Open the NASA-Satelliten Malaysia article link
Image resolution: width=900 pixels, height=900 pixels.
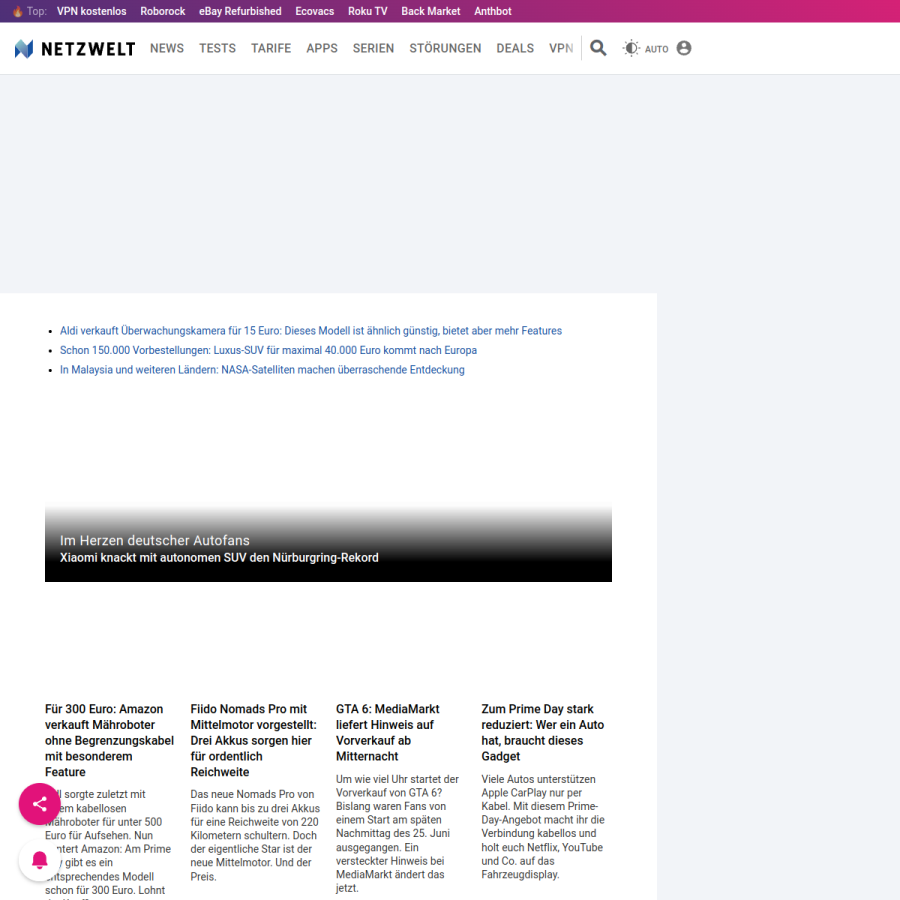click(262, 370)
